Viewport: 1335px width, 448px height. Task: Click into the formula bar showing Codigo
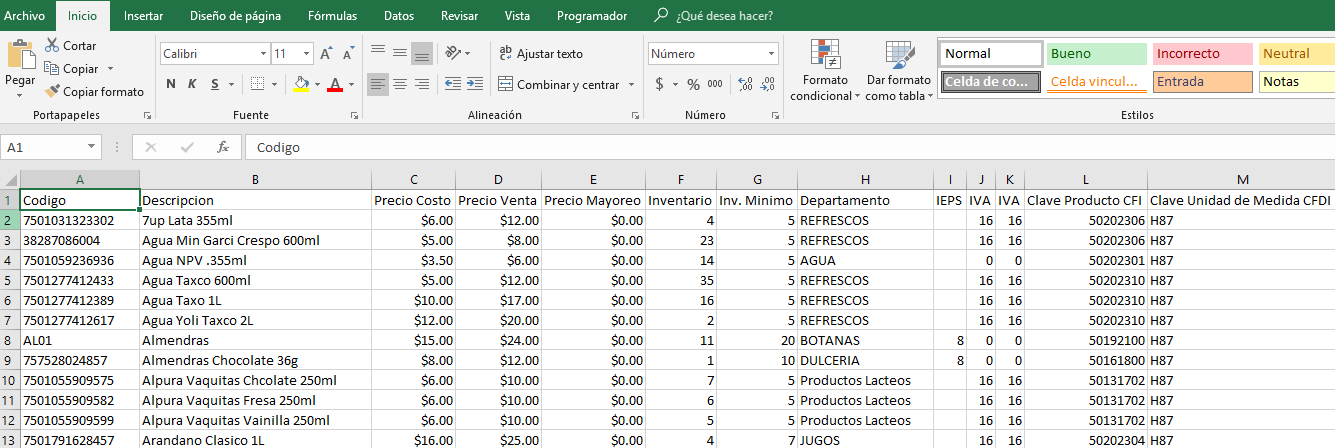pos(788,147)
